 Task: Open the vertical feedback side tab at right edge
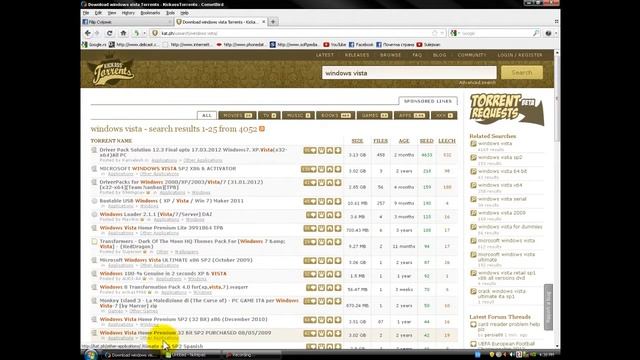548,307
